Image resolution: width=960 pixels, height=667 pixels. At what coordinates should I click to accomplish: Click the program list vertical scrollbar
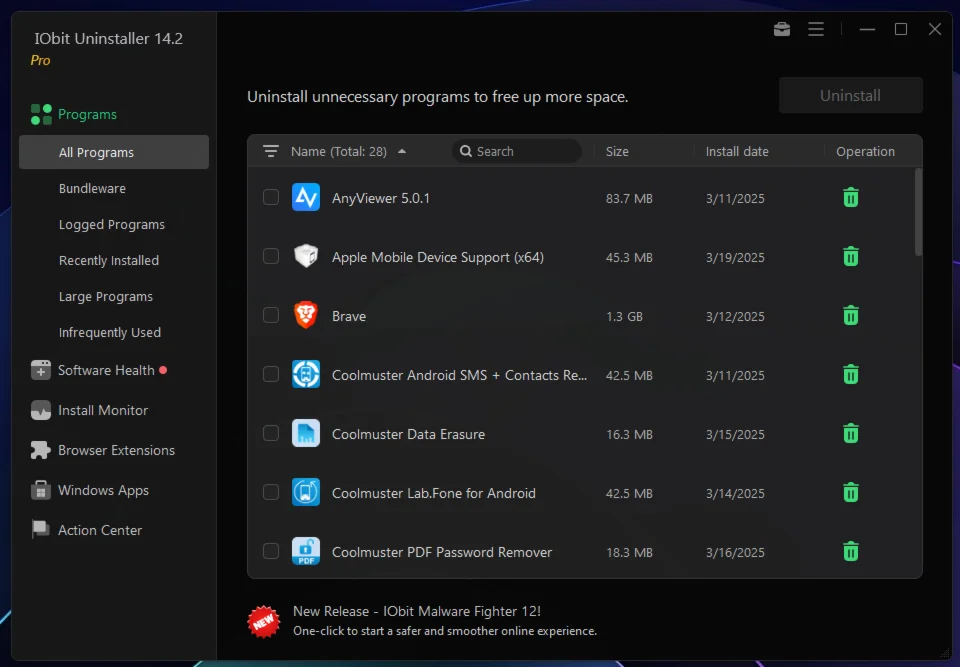(918, 212)
